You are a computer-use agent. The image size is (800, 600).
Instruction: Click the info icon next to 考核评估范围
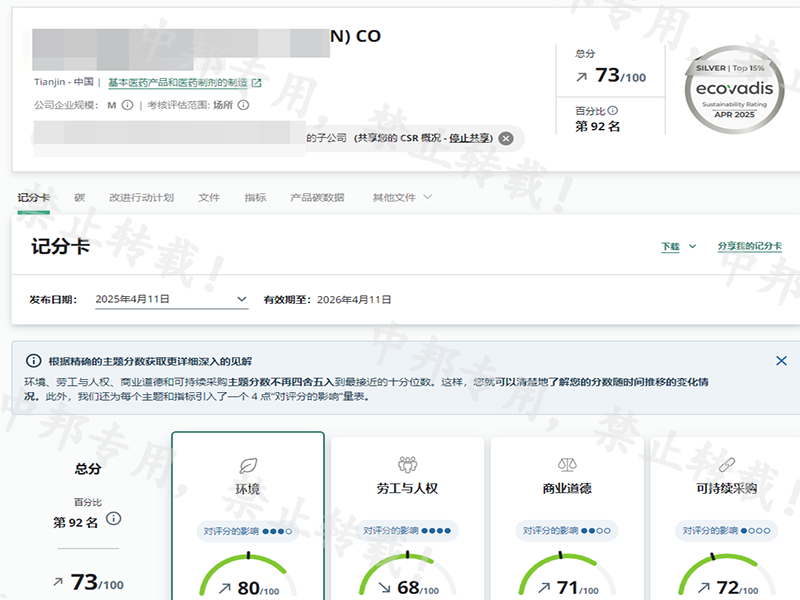243,105
